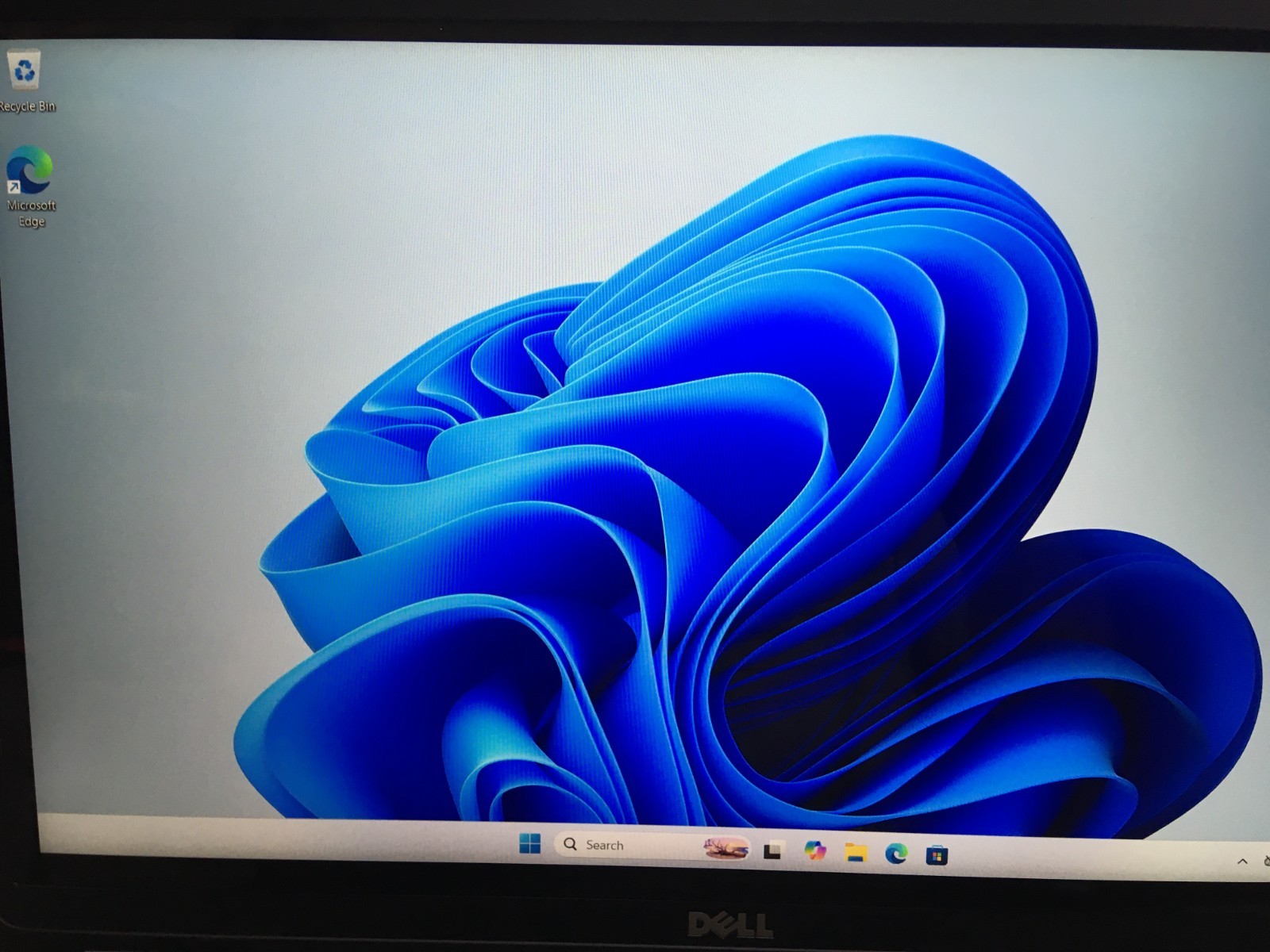The image size is (1270, 952).
Task: Click the taskbar Search box
Action: [653, 846]
